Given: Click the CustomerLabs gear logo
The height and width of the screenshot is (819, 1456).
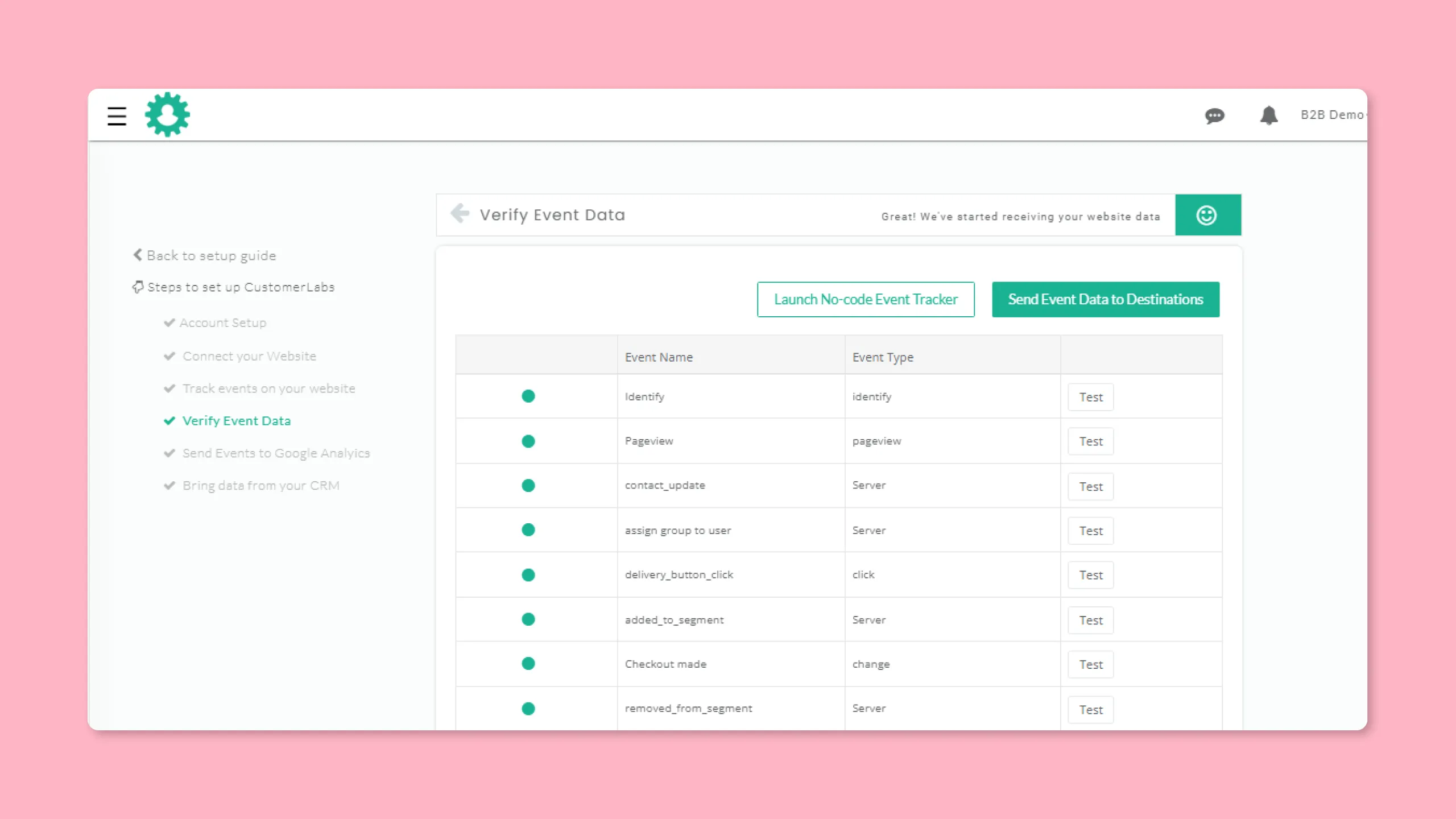Looking at the screenshot, I should (167, 114).
